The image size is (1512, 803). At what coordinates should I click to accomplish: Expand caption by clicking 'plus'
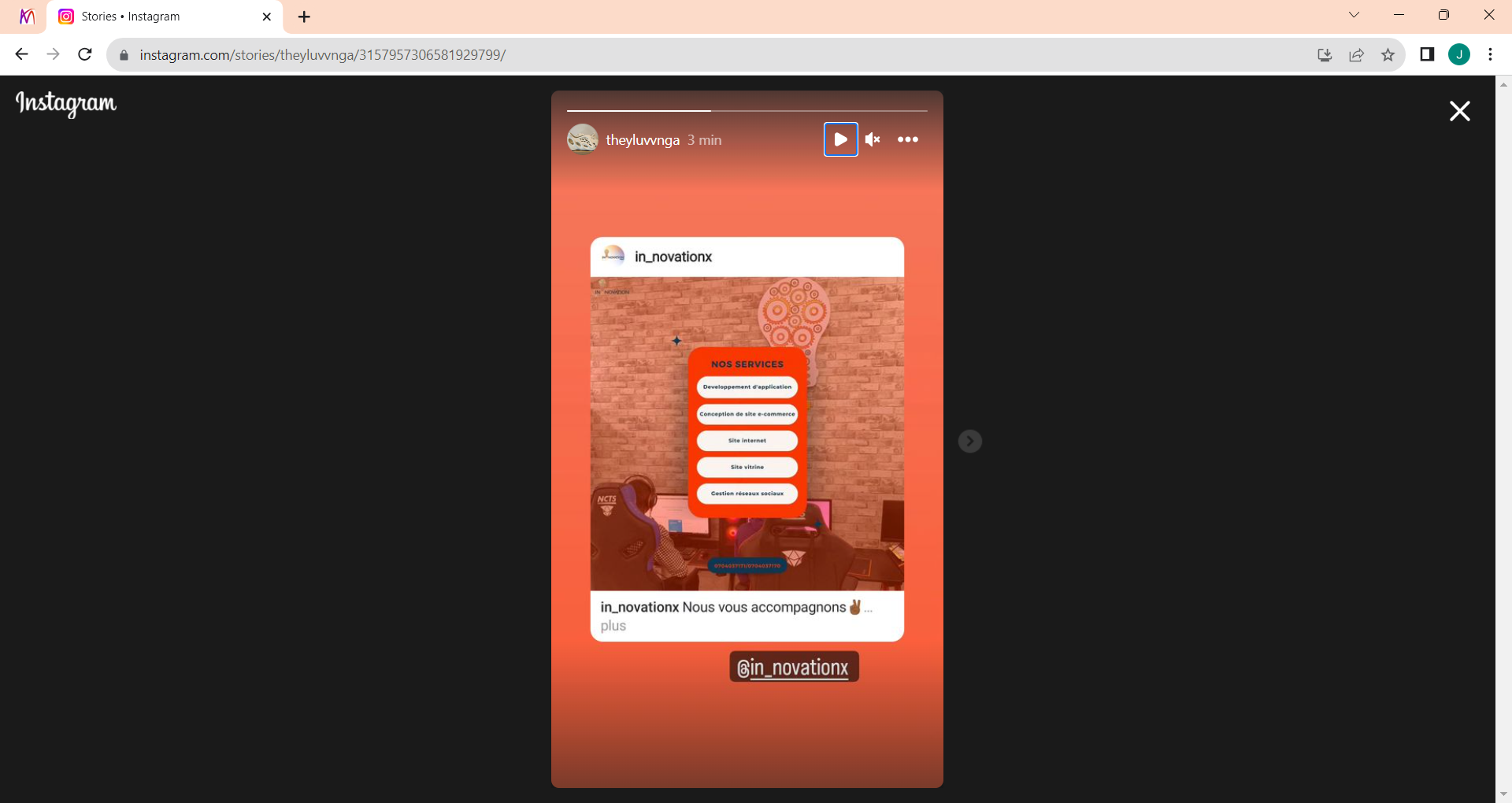pos(613,626)
